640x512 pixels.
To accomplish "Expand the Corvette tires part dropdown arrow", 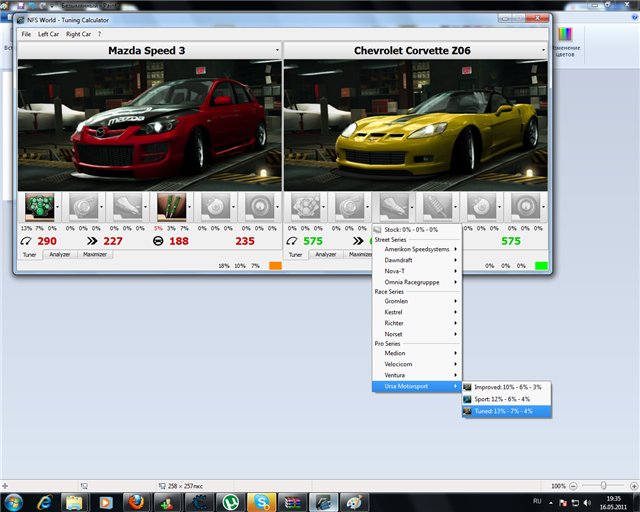I will [544, 207].
